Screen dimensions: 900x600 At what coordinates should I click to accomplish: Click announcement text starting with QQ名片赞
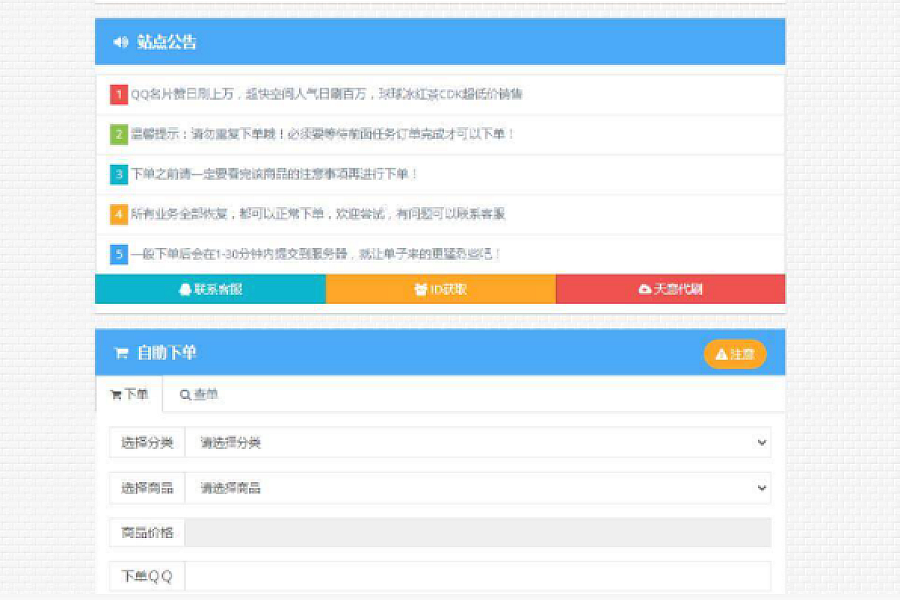pyautogui.click(x=326, y=94)
